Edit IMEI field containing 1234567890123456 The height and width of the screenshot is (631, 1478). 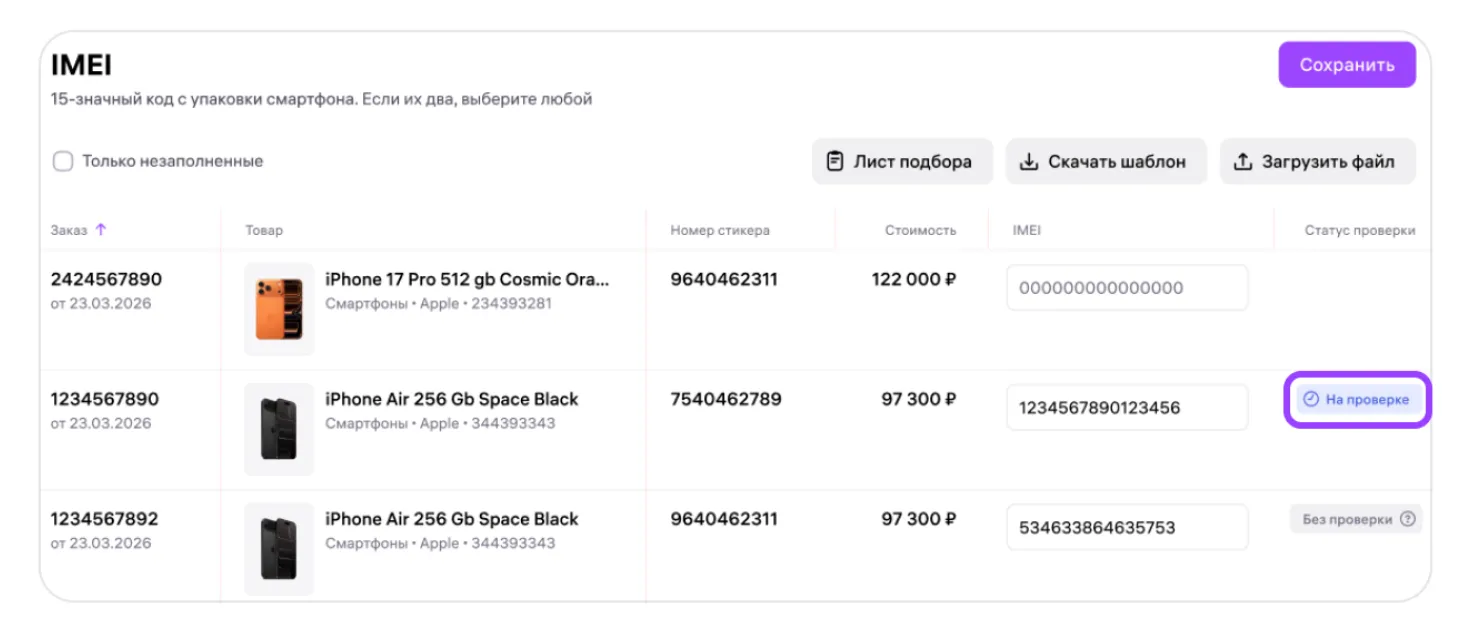(1127, 408)
